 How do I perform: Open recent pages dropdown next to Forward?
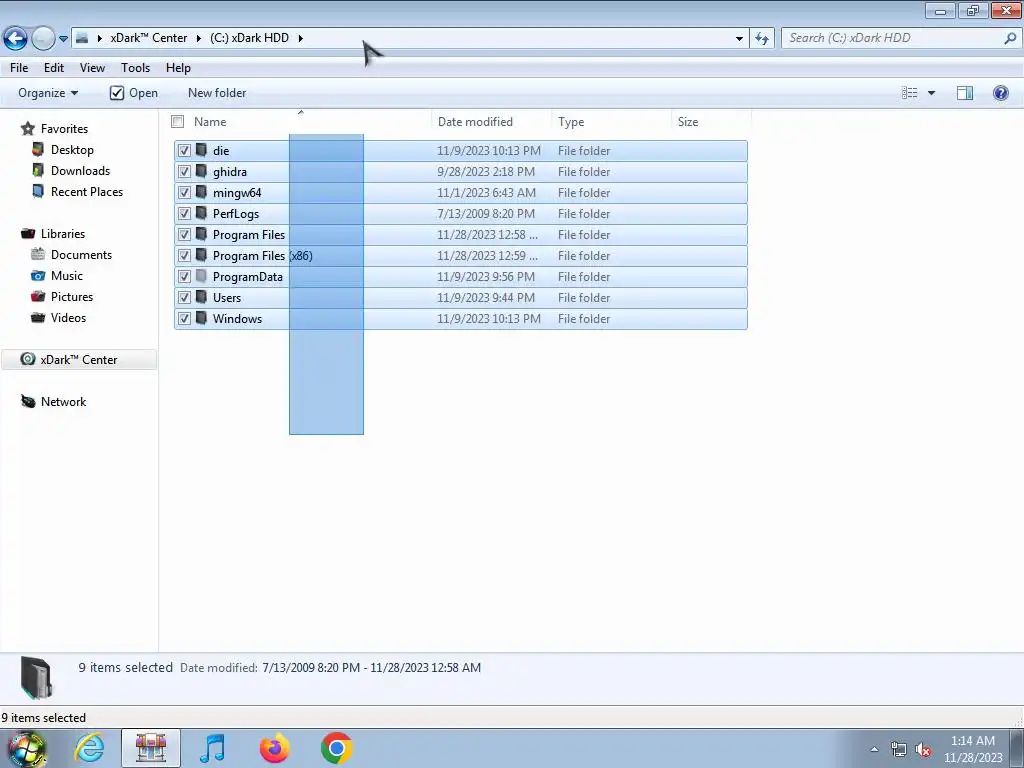[63, 39]
